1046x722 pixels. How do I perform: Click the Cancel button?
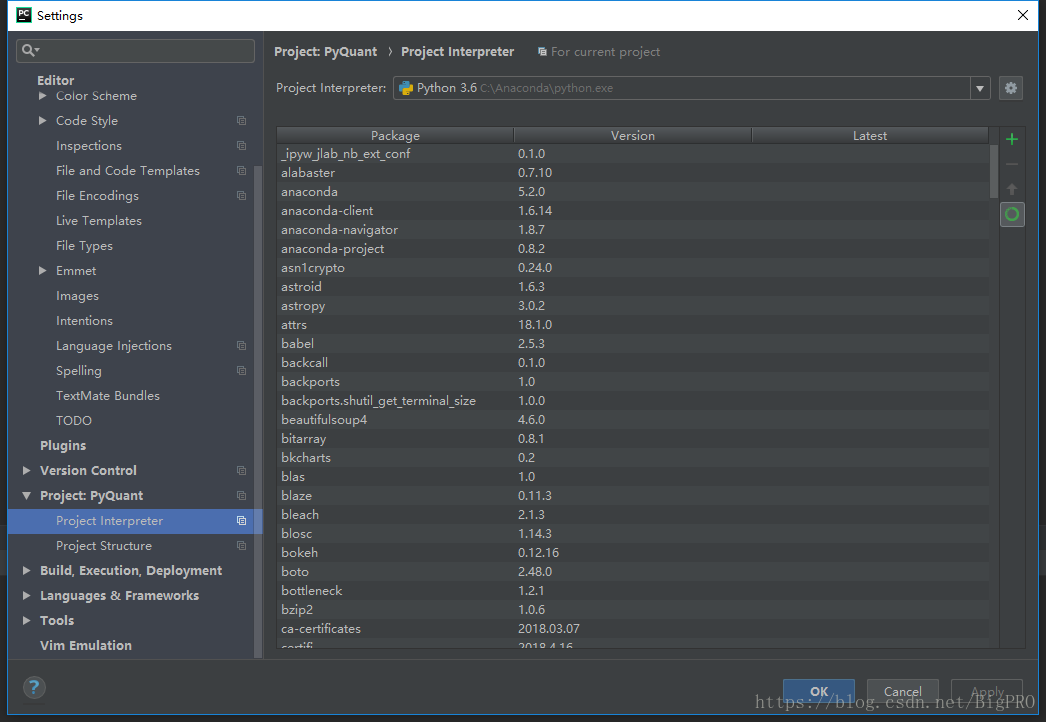coord(903,691)
